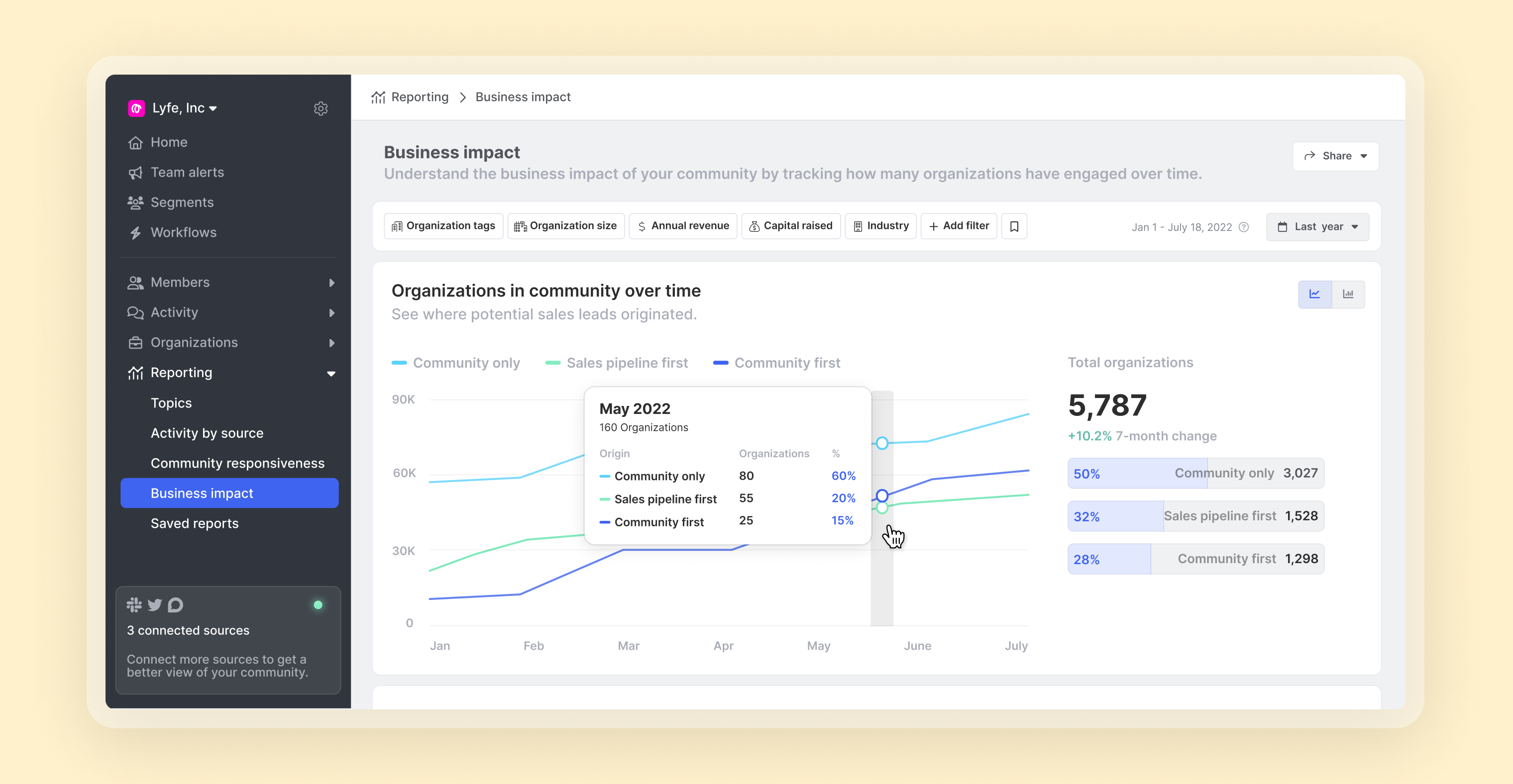Click the bookmark save-filter icon
This screenshot has width=1513, height=784.
click(1014, 226)
